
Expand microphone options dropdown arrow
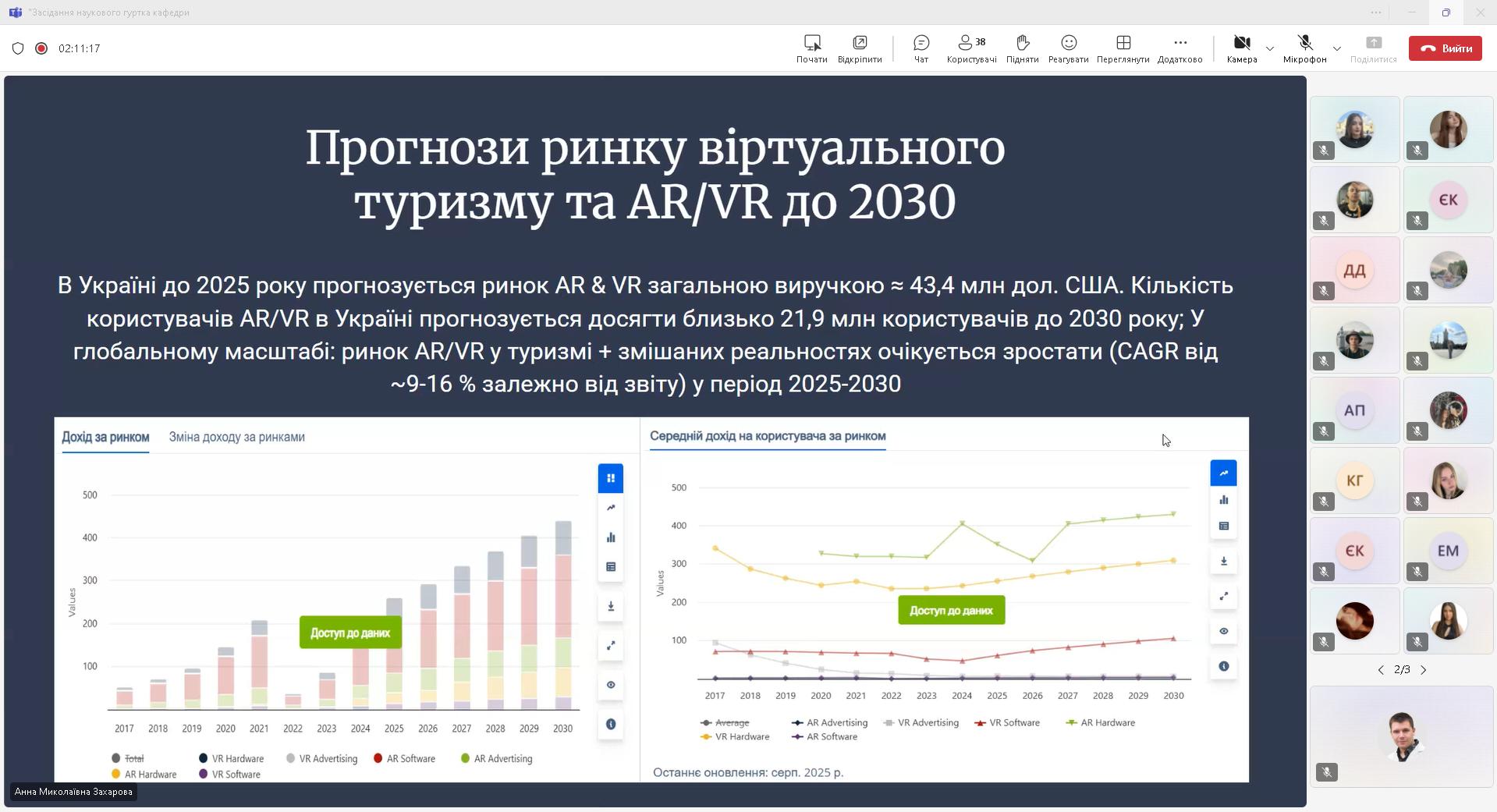coord(1337,48)
